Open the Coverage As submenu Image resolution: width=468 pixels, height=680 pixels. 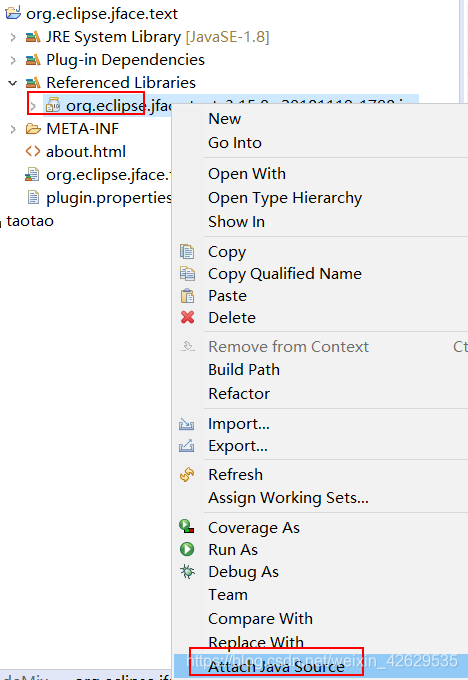(x=254, y=528)
